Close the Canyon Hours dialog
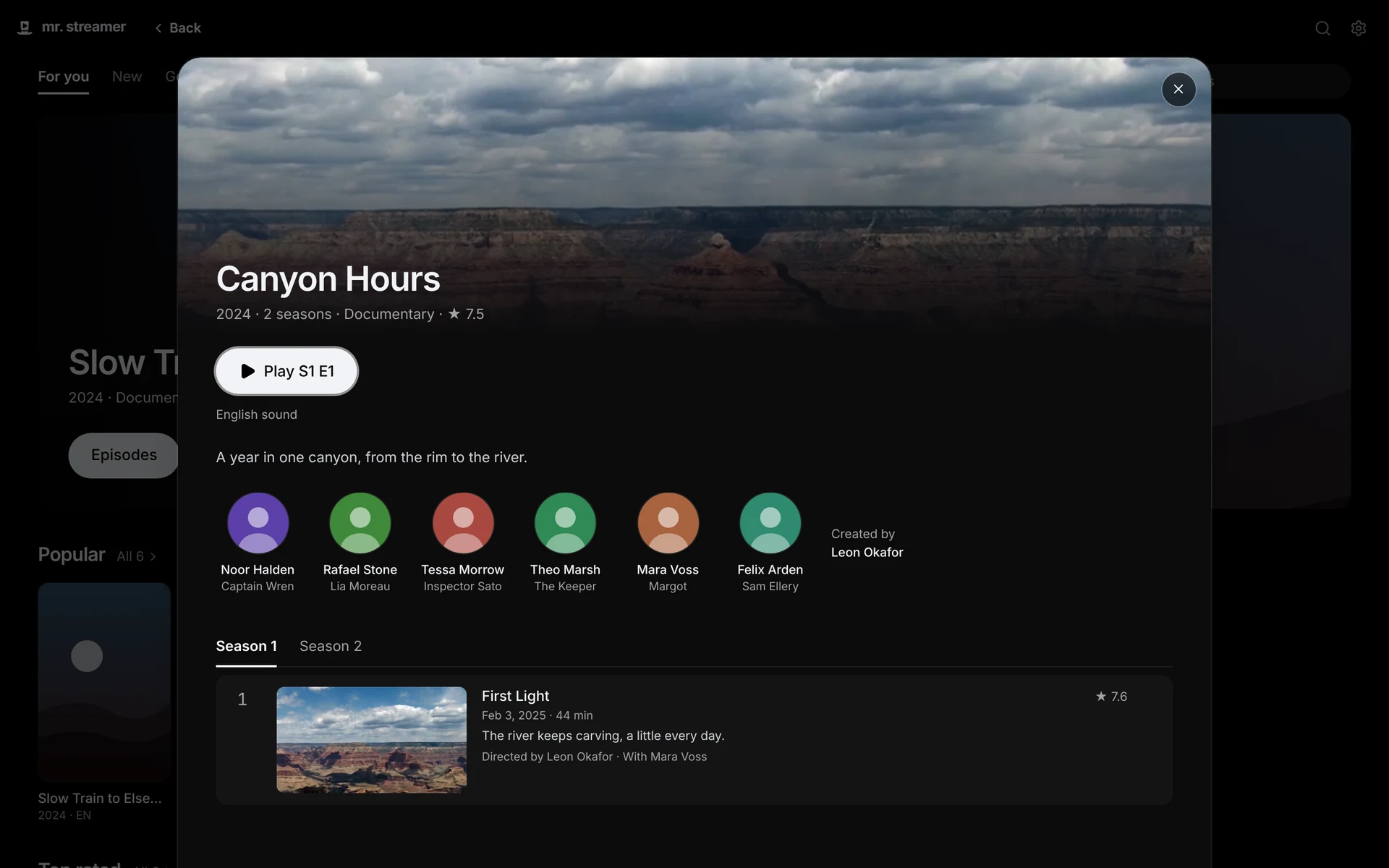 click(1178, 89)
